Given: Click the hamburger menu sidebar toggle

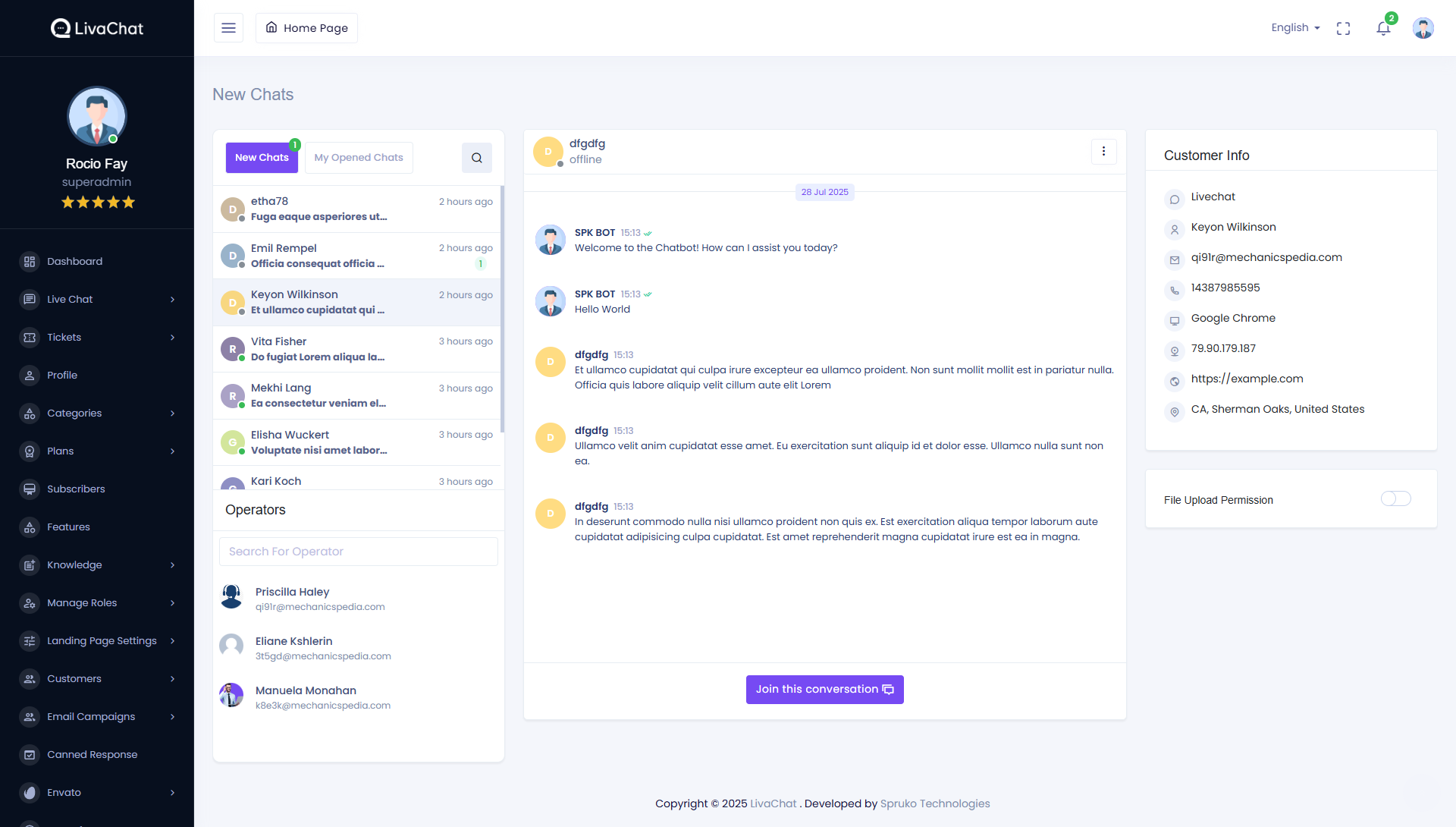Looking at the screenshot, I should point(228,28).
